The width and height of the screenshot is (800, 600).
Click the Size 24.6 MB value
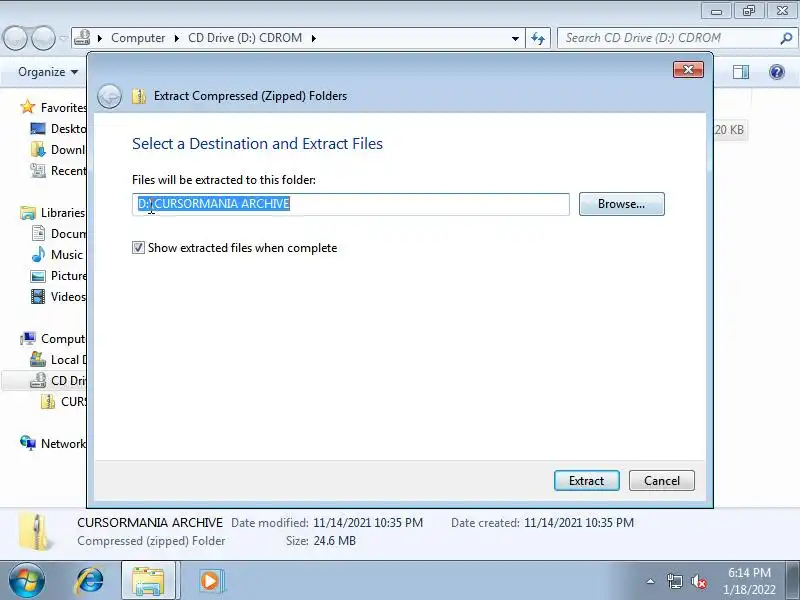click(x=334, y=541)
